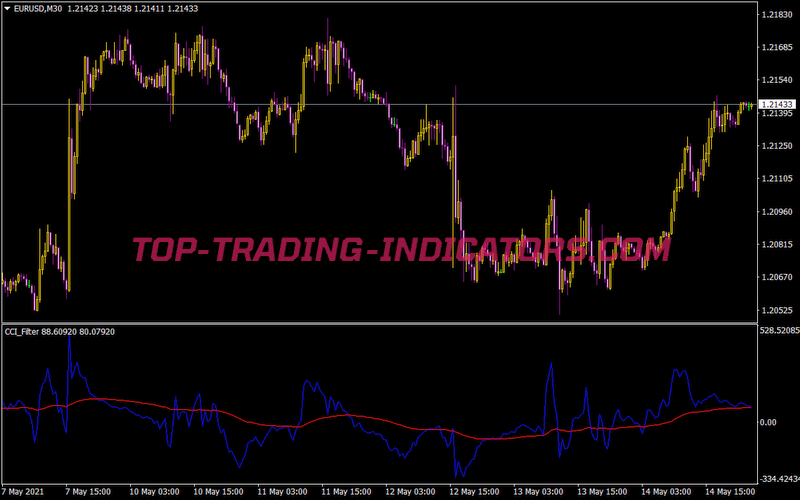This screenshot has width=800, height=500.
Task: Click the 11 May 03:00 time label
Action: click(x=281, y=492)
